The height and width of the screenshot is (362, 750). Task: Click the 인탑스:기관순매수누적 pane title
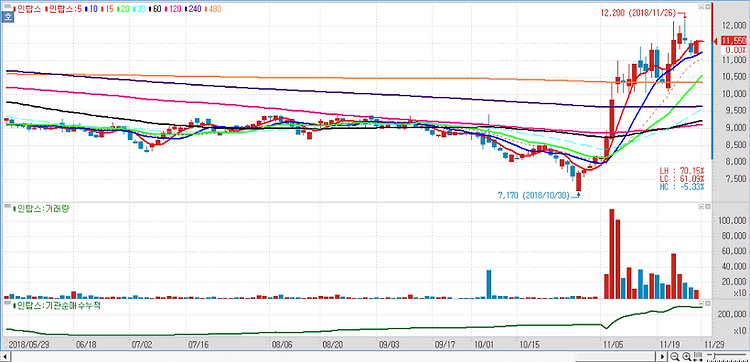[59, 305]
